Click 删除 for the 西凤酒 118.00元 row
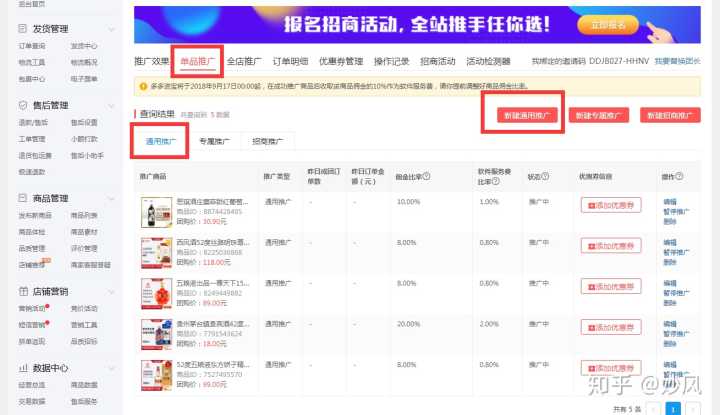Viewport: 720px width, 415px height. pyautogui.click(x=670, y=262)
